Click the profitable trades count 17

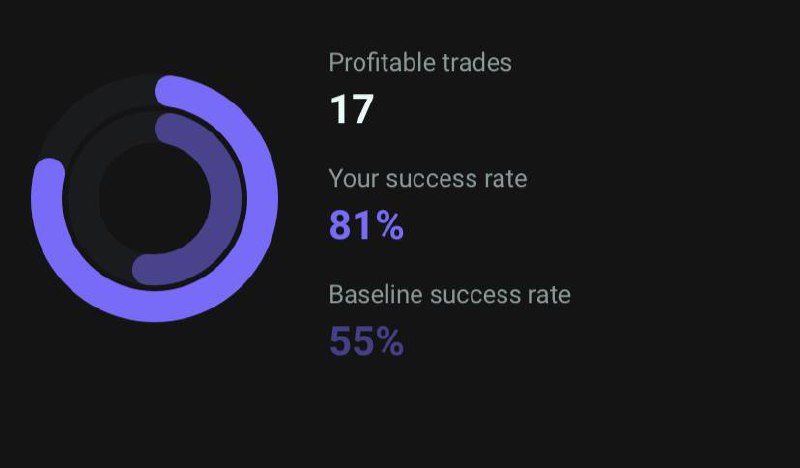click(x=352, y=109)
